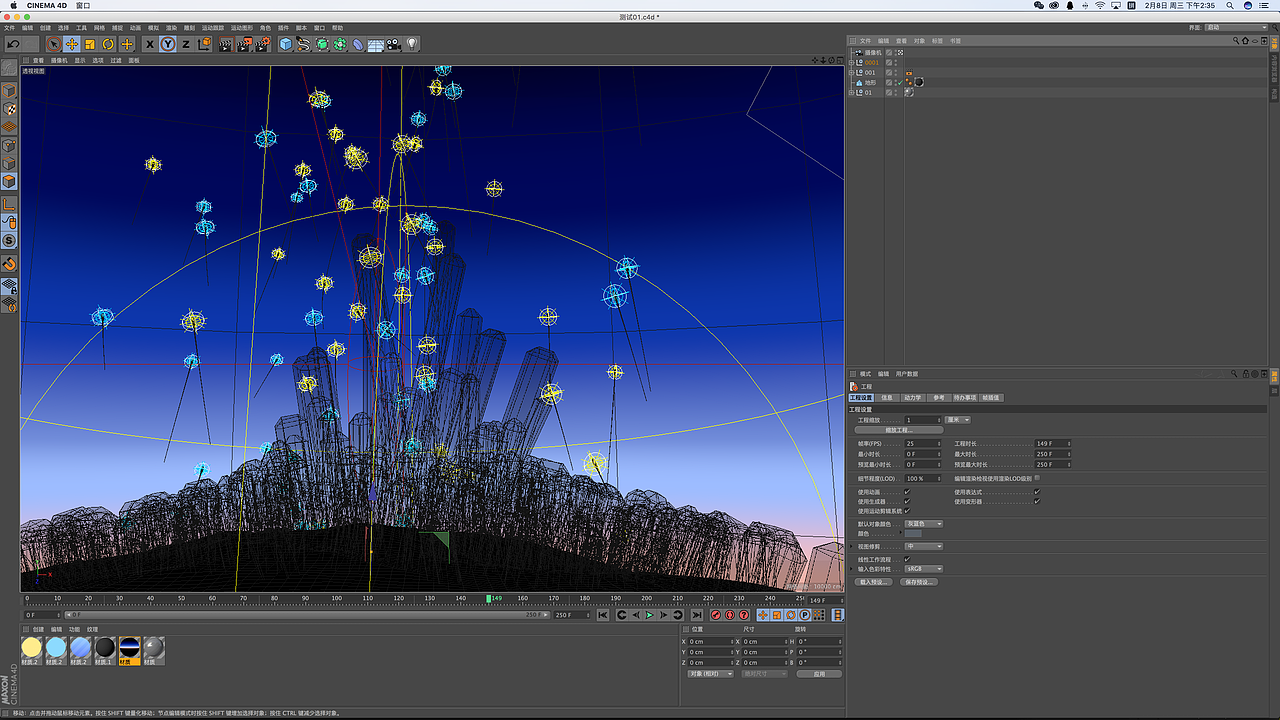Open the 厘米 unit dropdown
This screenshot has height=720, width=1280.
[958, 420]
